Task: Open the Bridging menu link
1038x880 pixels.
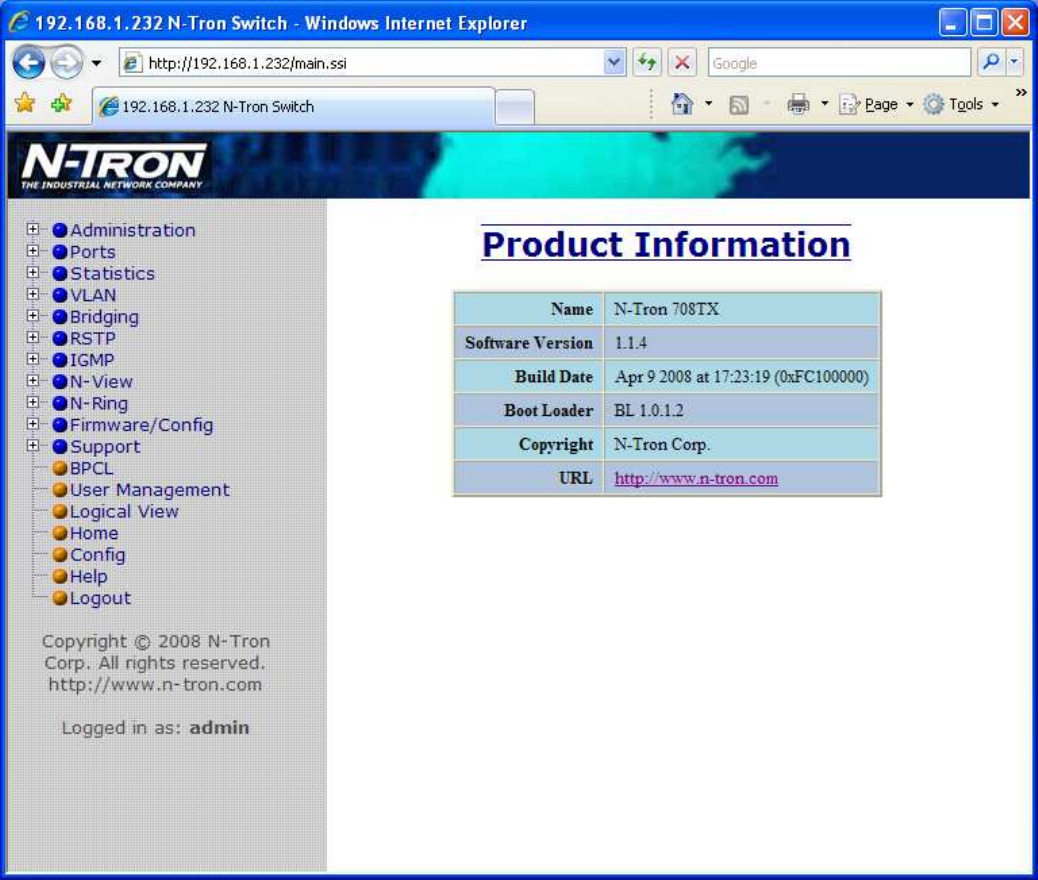Action: pyautogui.click(x=105, y=317)
